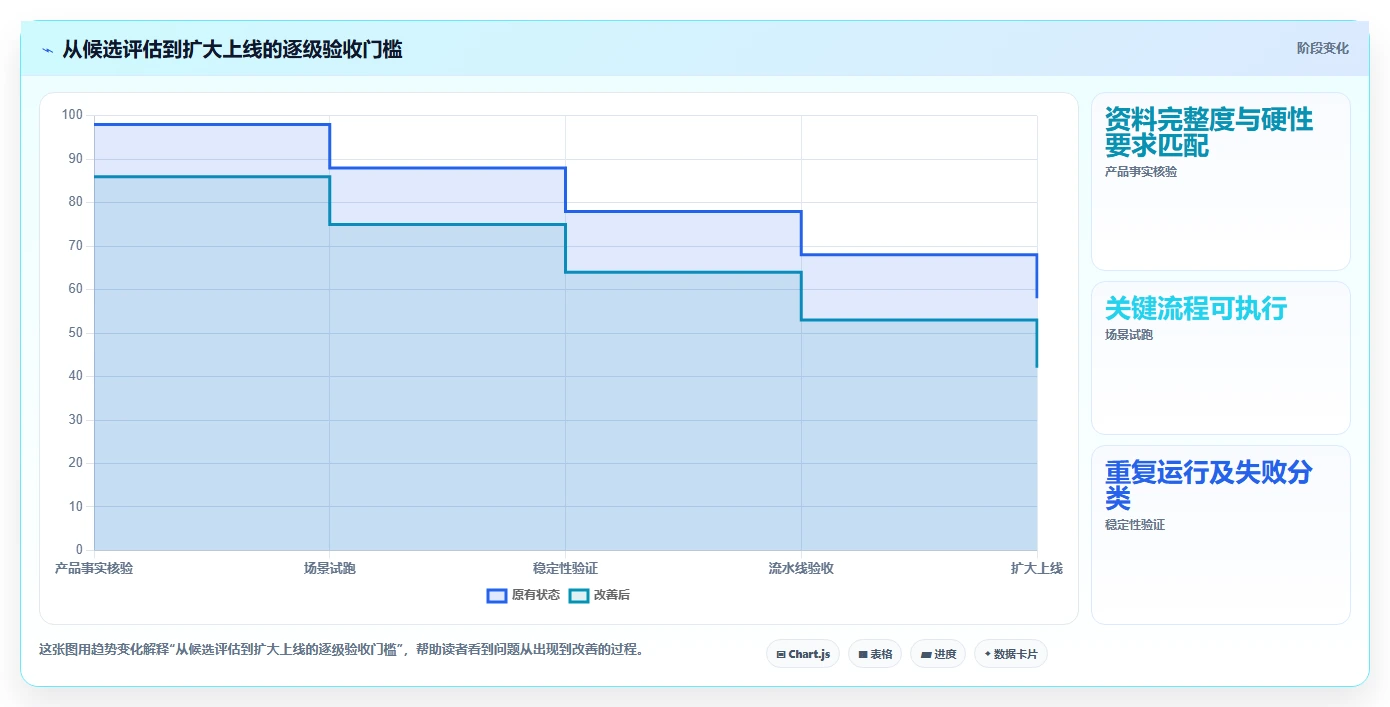
Task: Click the 进度 tag button
Action: point(938,654)
